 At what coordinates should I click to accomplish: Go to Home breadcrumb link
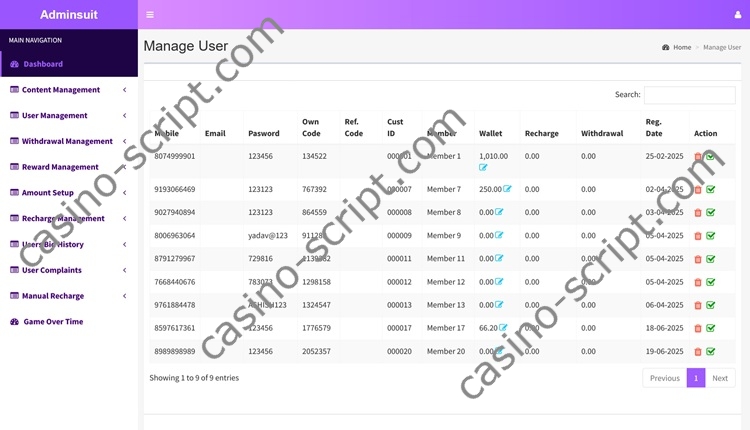click(x=681, y=47)
